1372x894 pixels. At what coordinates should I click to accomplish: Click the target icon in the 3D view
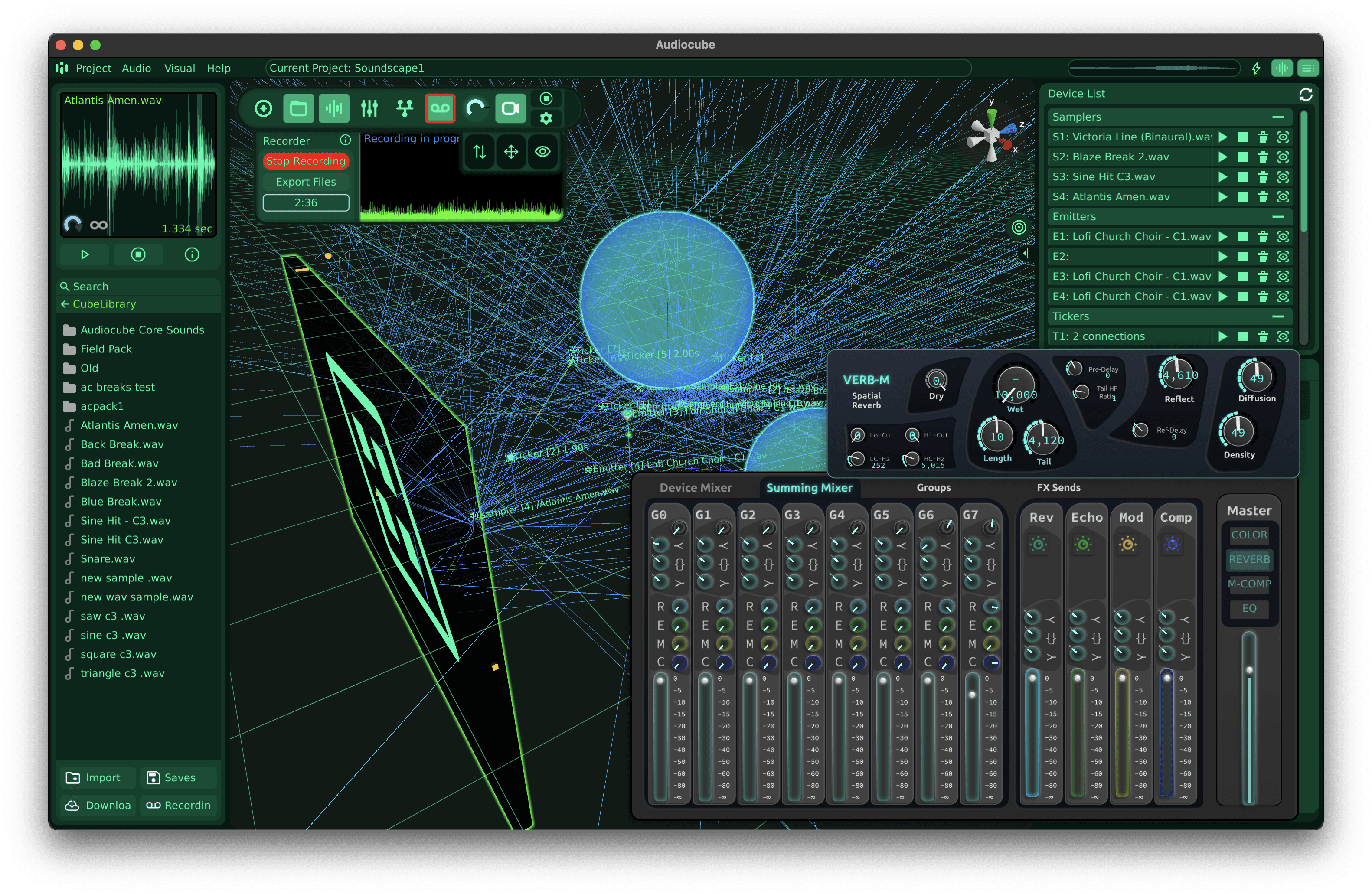click(x=1019, y=227)
